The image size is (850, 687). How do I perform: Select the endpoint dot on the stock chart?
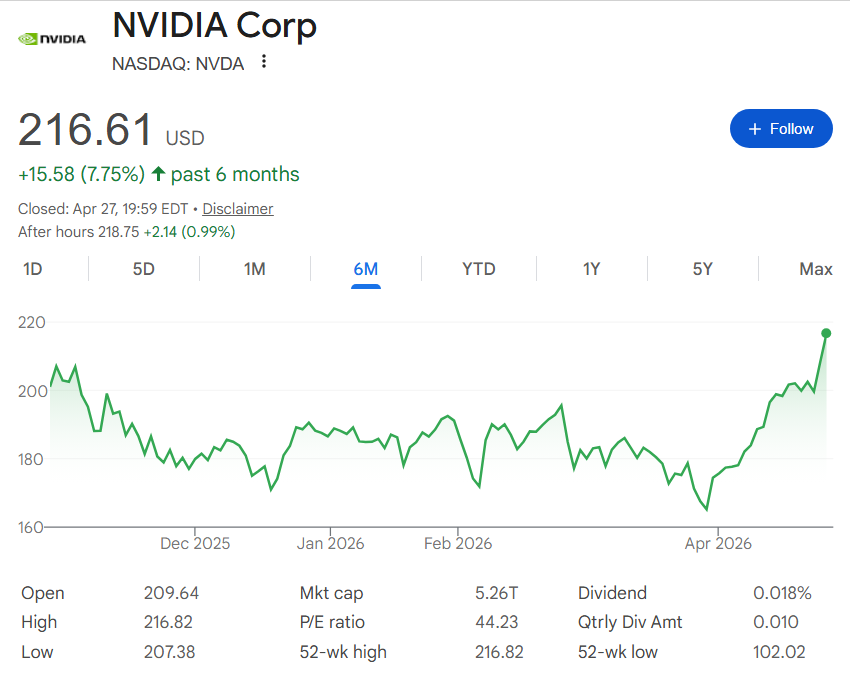pos(826,333)
